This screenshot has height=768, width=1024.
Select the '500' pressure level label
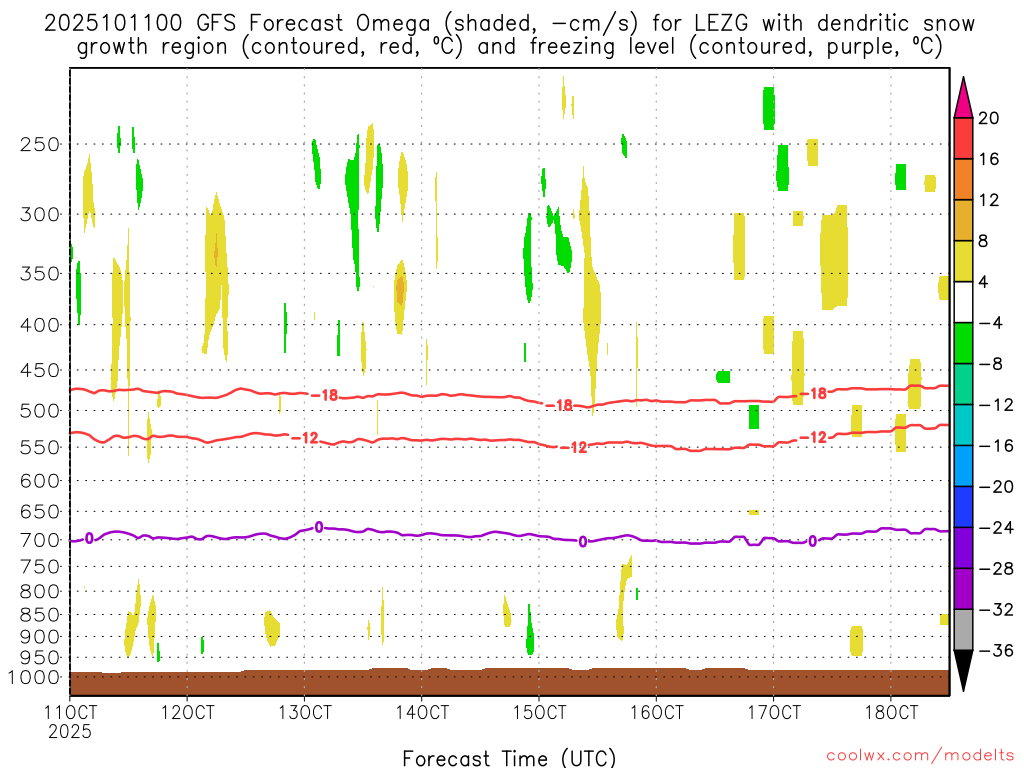click(x=40, y=411)
